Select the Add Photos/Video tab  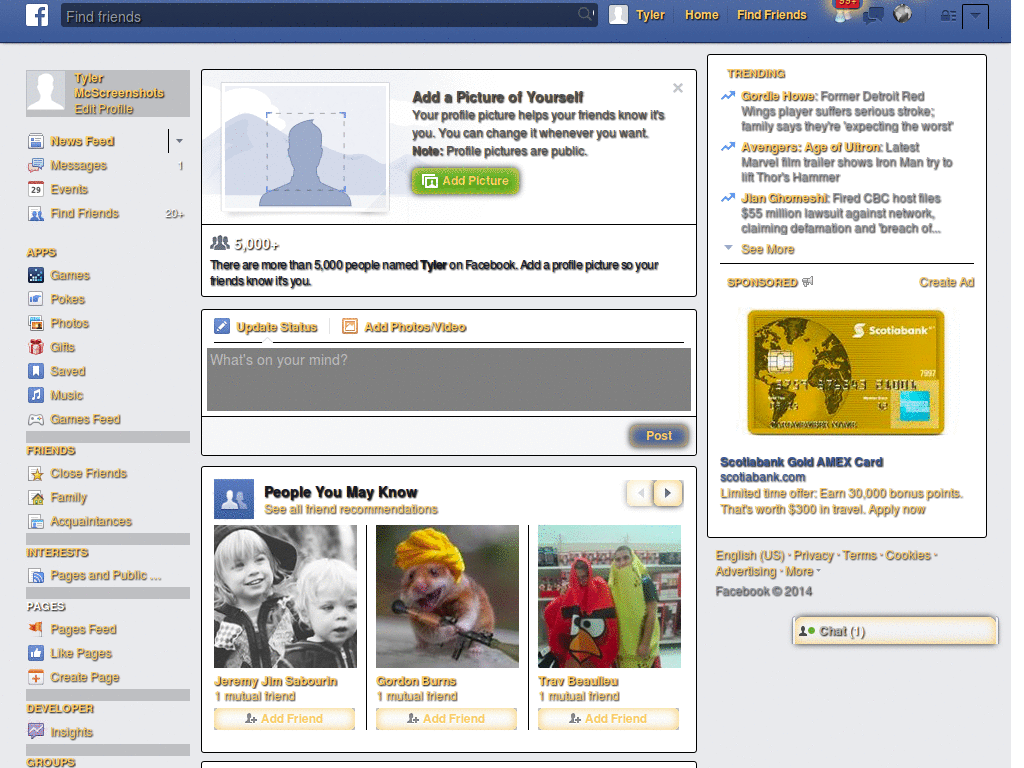[x=405, y=327]
